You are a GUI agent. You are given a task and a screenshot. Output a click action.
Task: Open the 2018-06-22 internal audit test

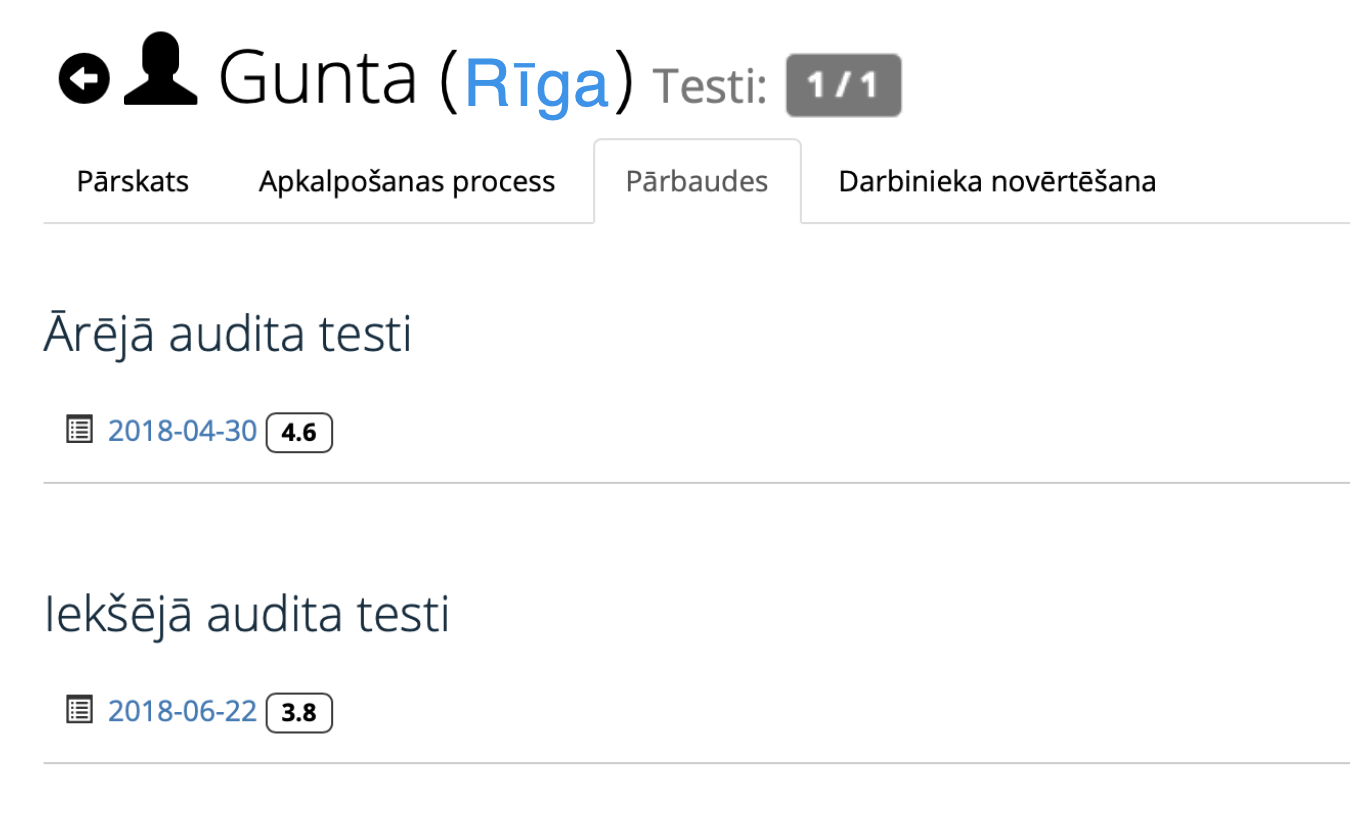point(181,710)
